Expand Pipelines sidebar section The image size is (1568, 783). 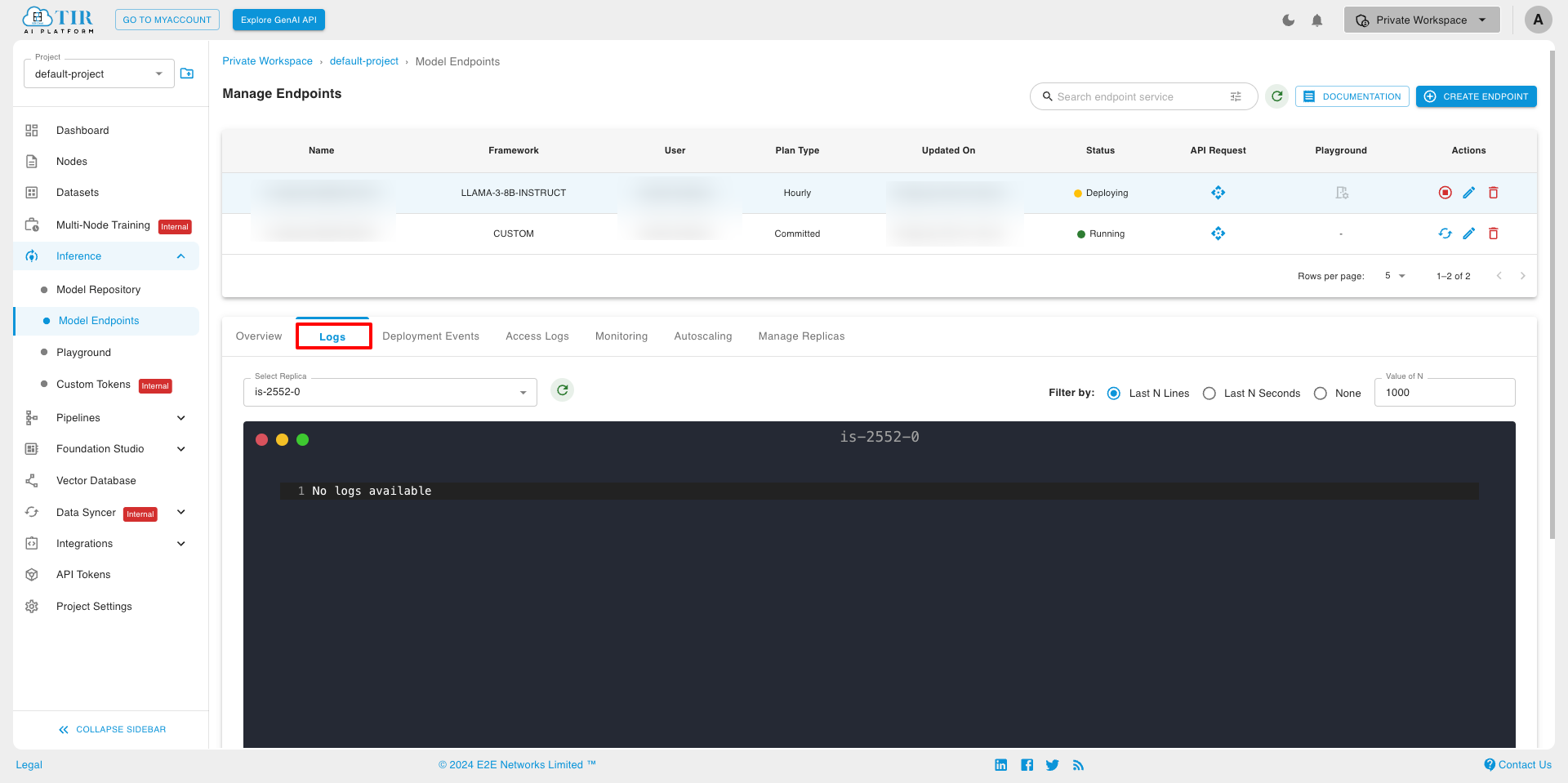coord(180,418)
